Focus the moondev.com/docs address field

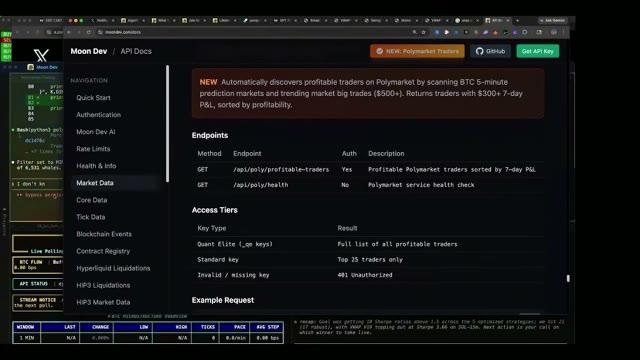tap(253, 32)
